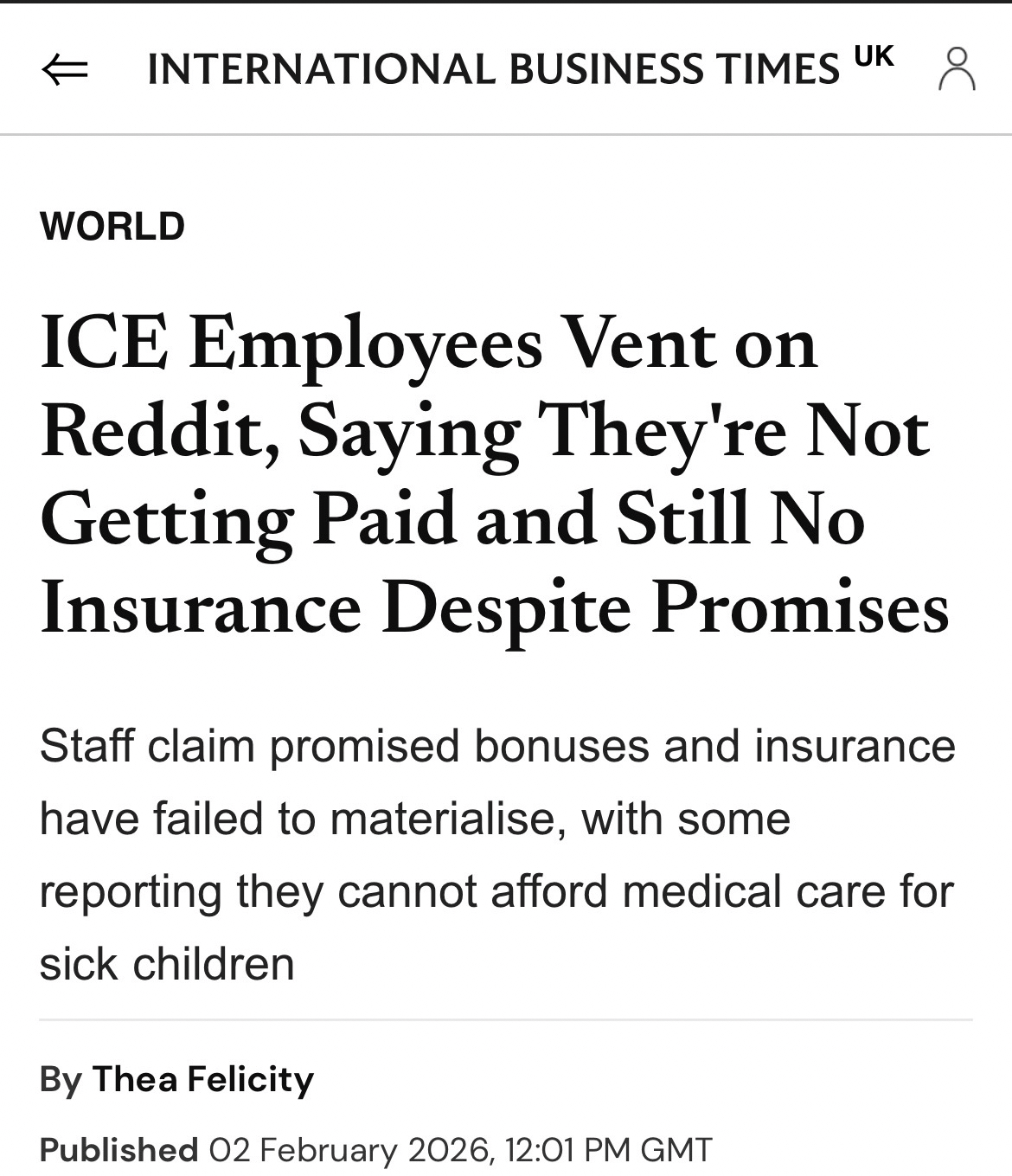Click summary line "reporting they cannot afford medical care"

tap(496, 891)
